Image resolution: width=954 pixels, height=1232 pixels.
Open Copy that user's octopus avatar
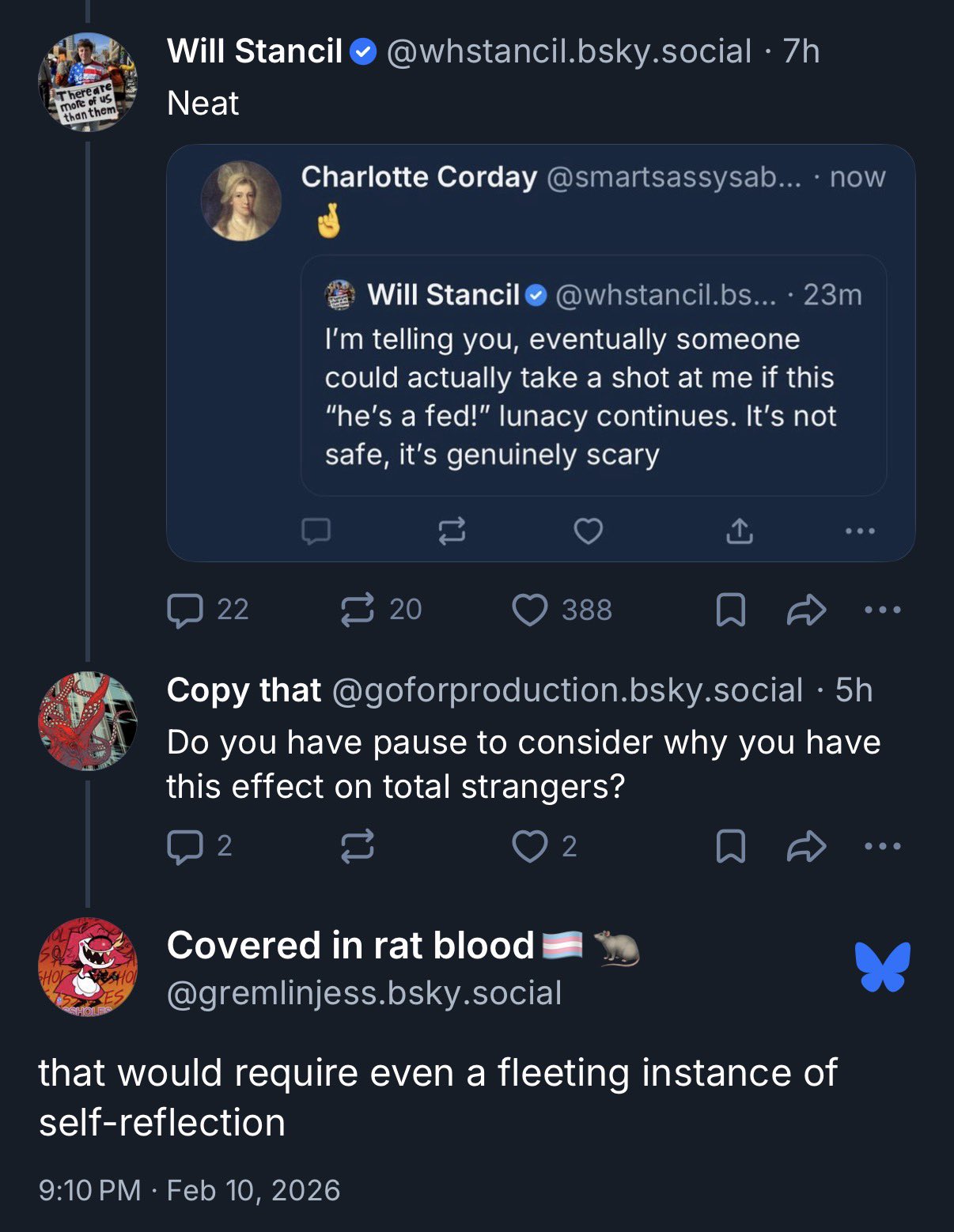(x=87, y=720)
